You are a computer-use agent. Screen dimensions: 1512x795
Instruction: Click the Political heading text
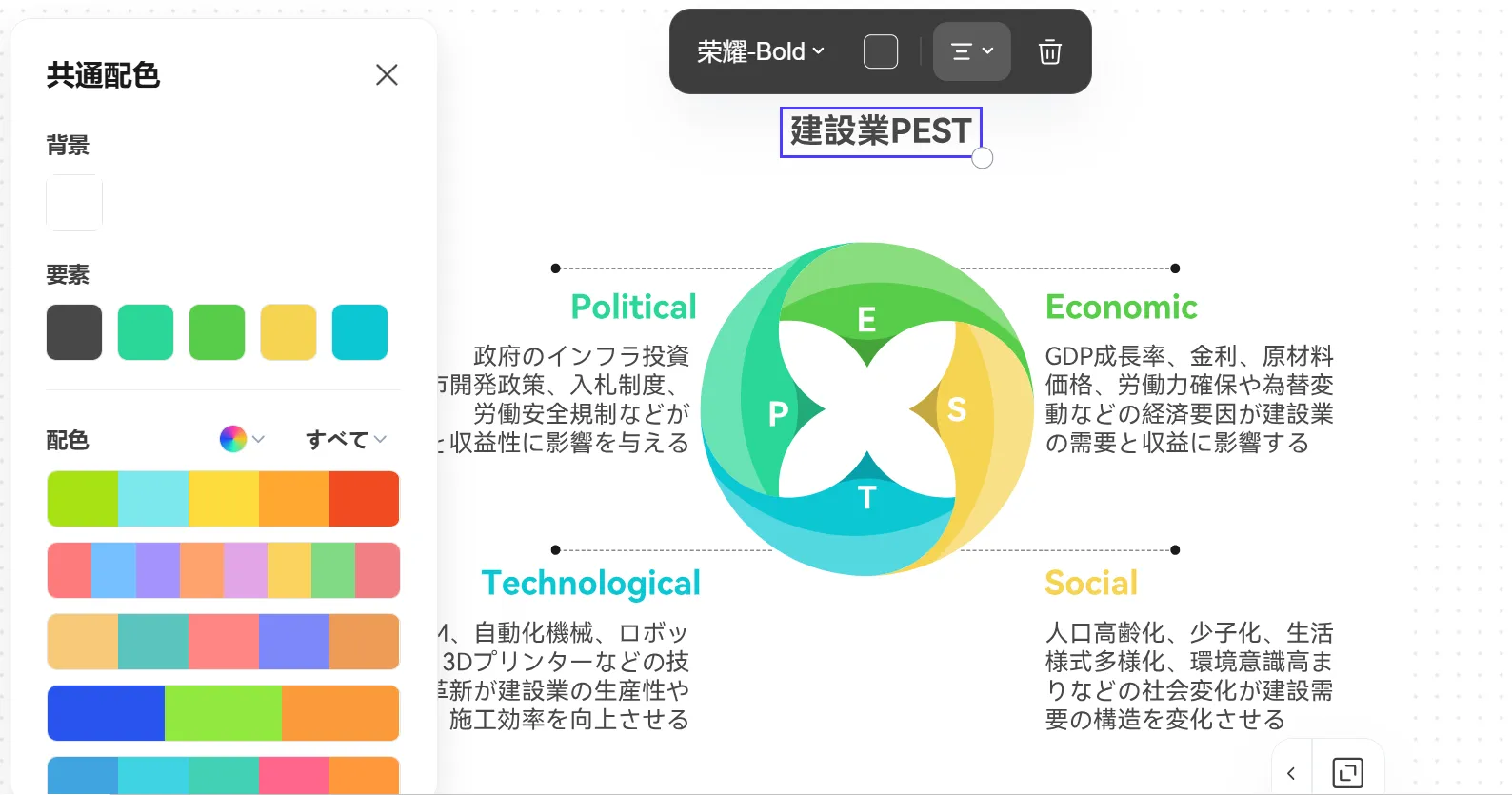click(633, 307)
